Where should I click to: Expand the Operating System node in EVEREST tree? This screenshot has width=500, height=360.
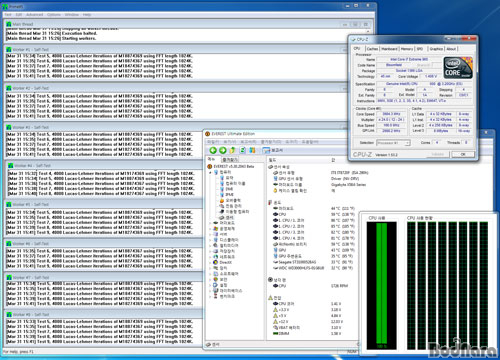click(210, 229)
